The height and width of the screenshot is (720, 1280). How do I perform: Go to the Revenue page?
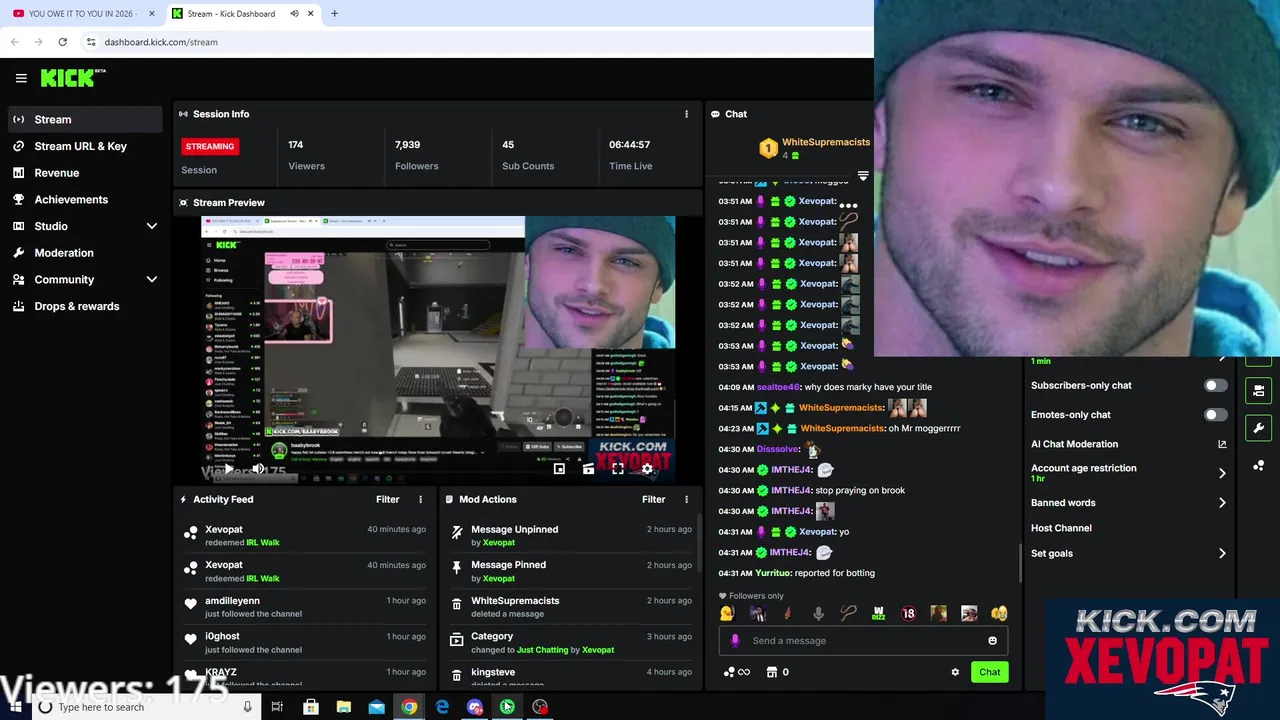(85, 173)
